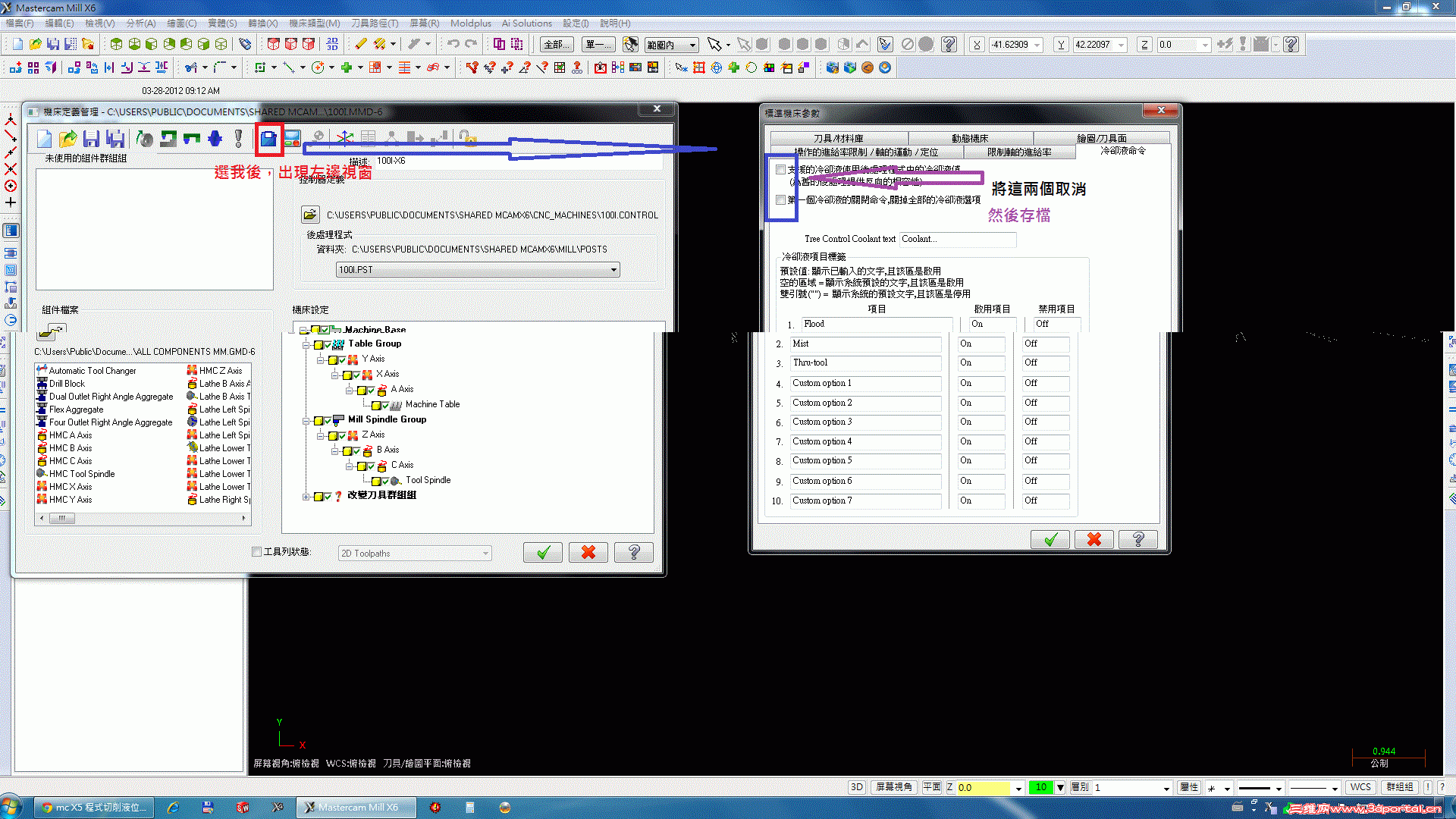Browse for control file folder icon

309,215
